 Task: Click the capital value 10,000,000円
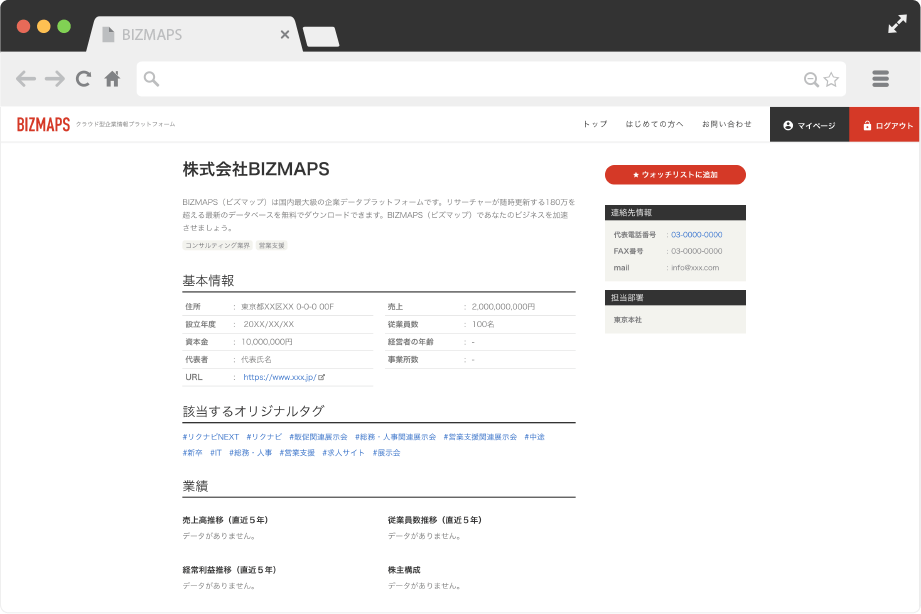pyautogui.click(x=267, y=342)
